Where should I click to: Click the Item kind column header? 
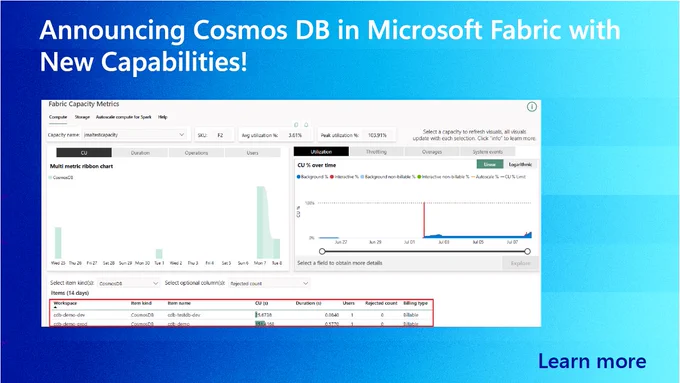[141, 303]
